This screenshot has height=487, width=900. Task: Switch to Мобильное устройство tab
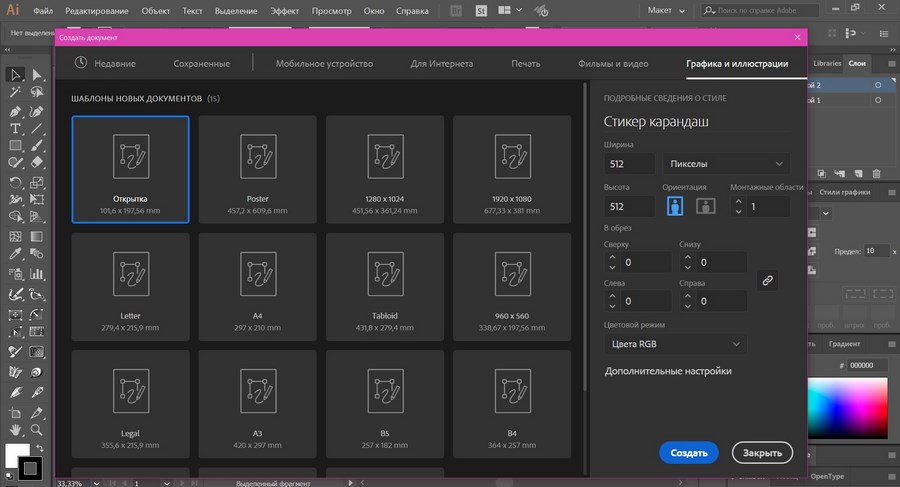point(324,64)
